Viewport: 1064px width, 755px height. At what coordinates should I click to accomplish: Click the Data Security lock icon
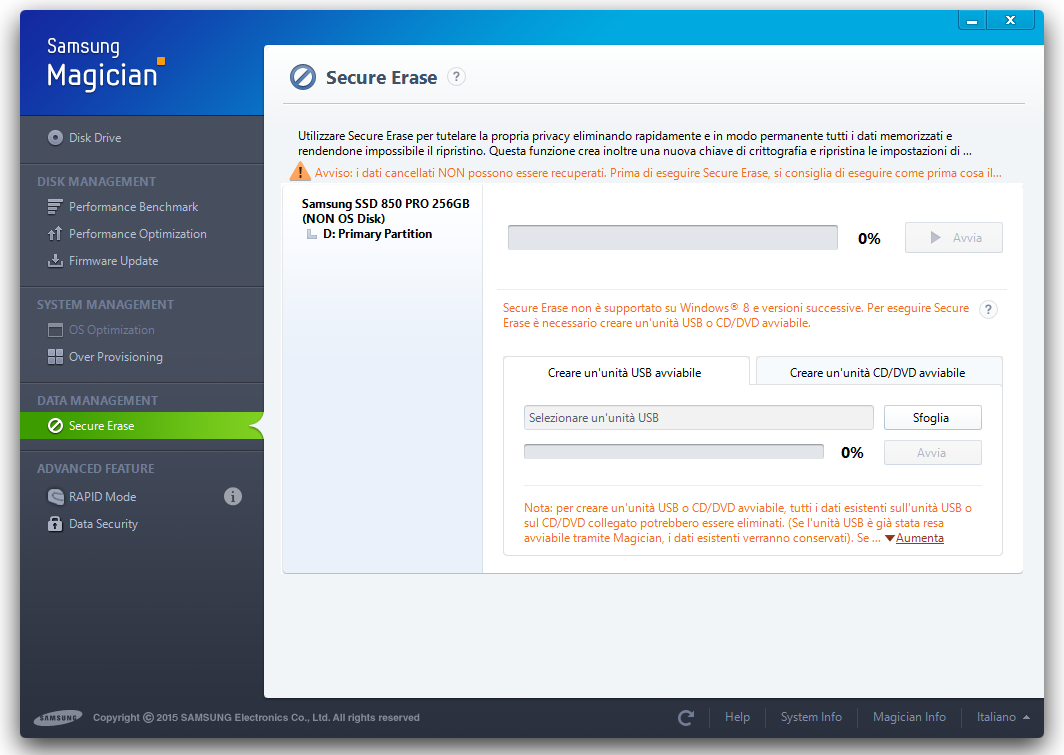55,524
